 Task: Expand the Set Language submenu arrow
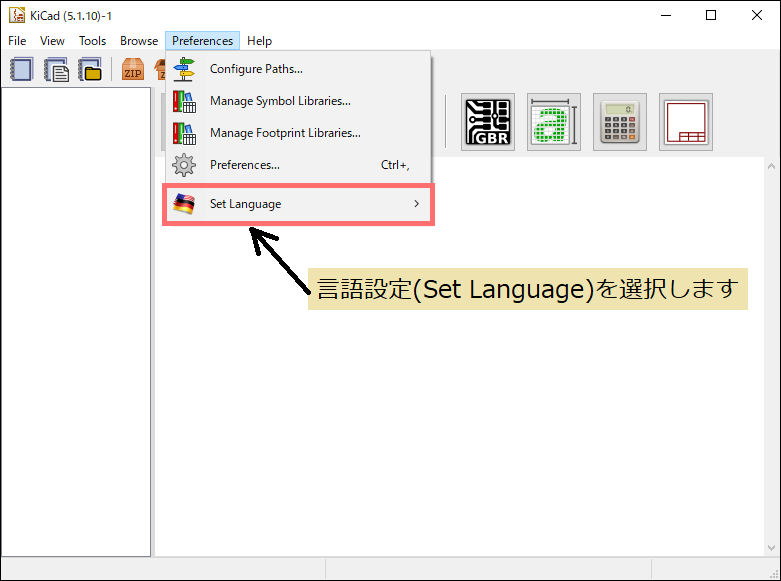(417, 204)
